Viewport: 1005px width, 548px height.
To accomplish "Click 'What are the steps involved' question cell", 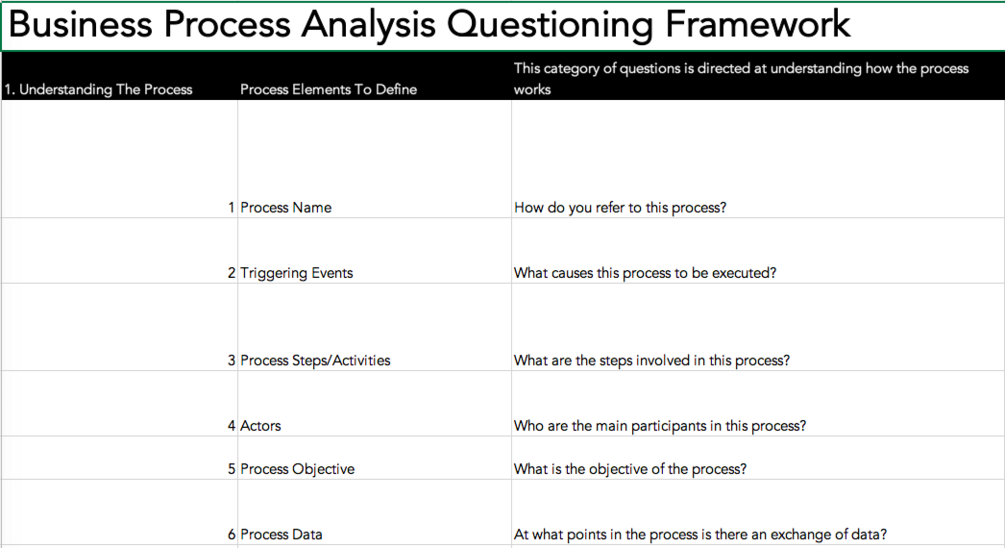I will [x=651, y=360].
